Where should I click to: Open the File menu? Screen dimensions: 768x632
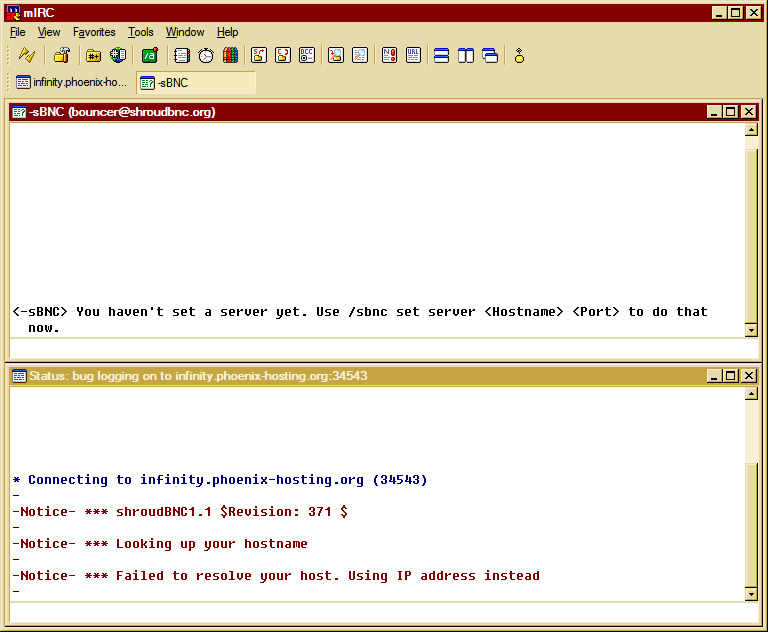[18, 32]
